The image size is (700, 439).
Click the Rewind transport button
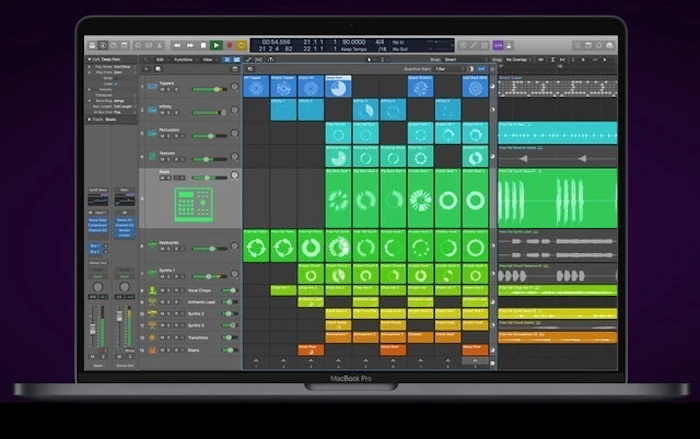tap(177, 46)
